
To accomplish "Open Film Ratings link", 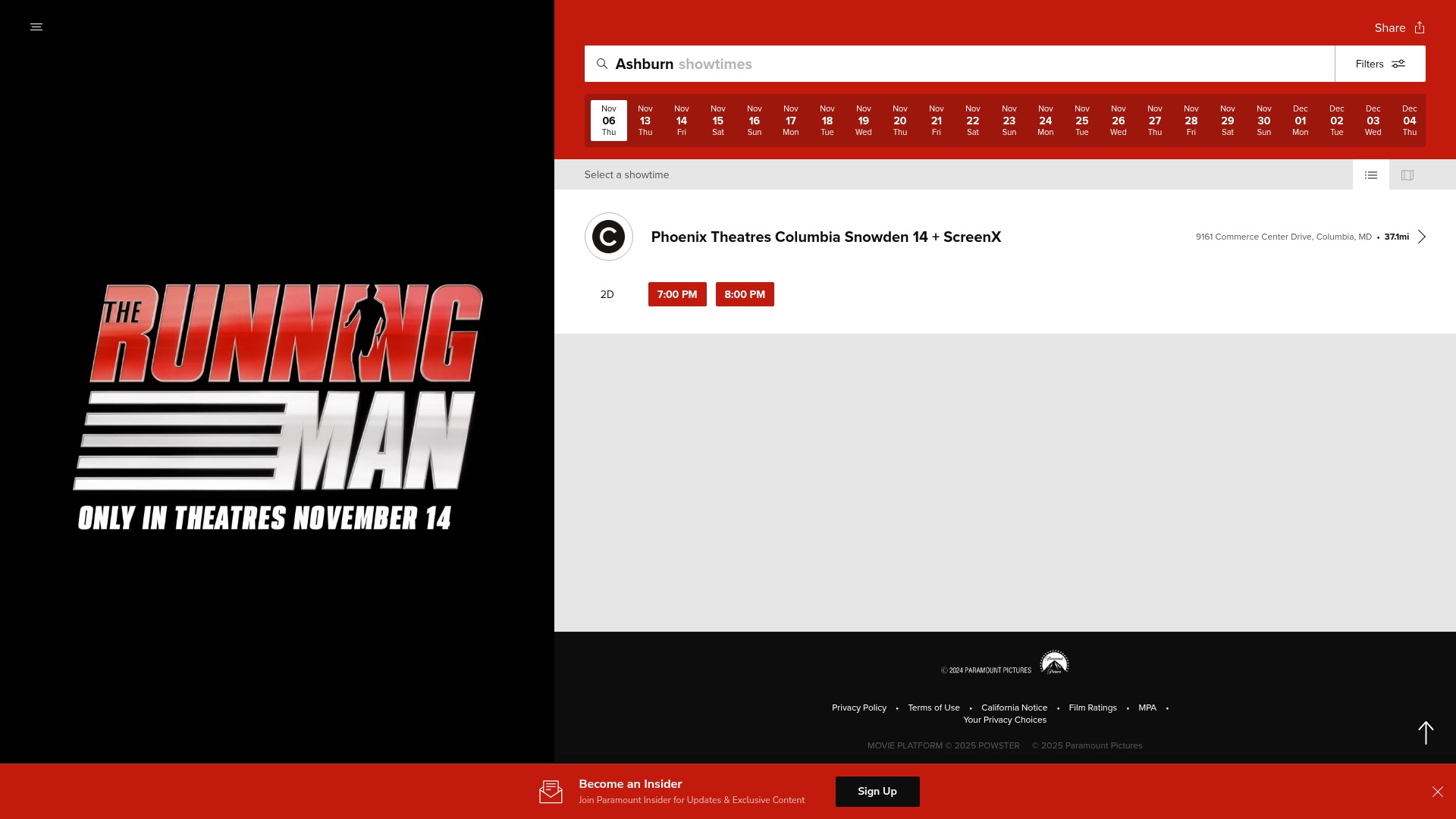I will (1093, 708).
